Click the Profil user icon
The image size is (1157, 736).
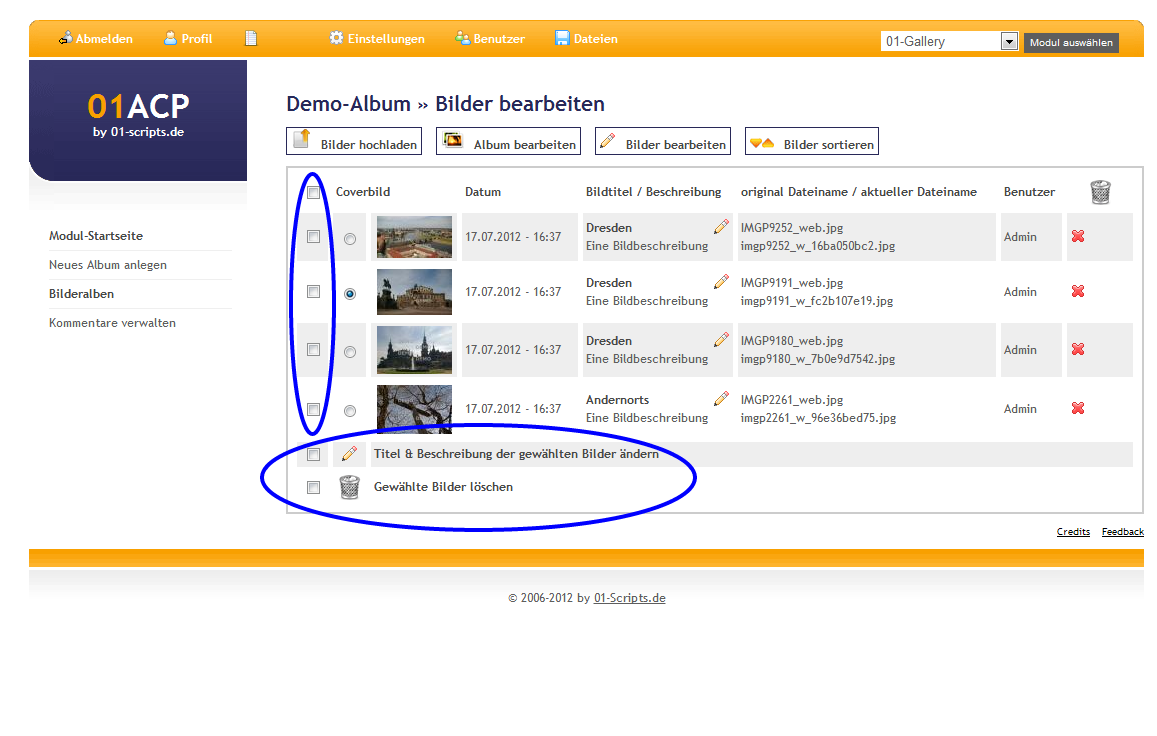[x=170, y=38]
